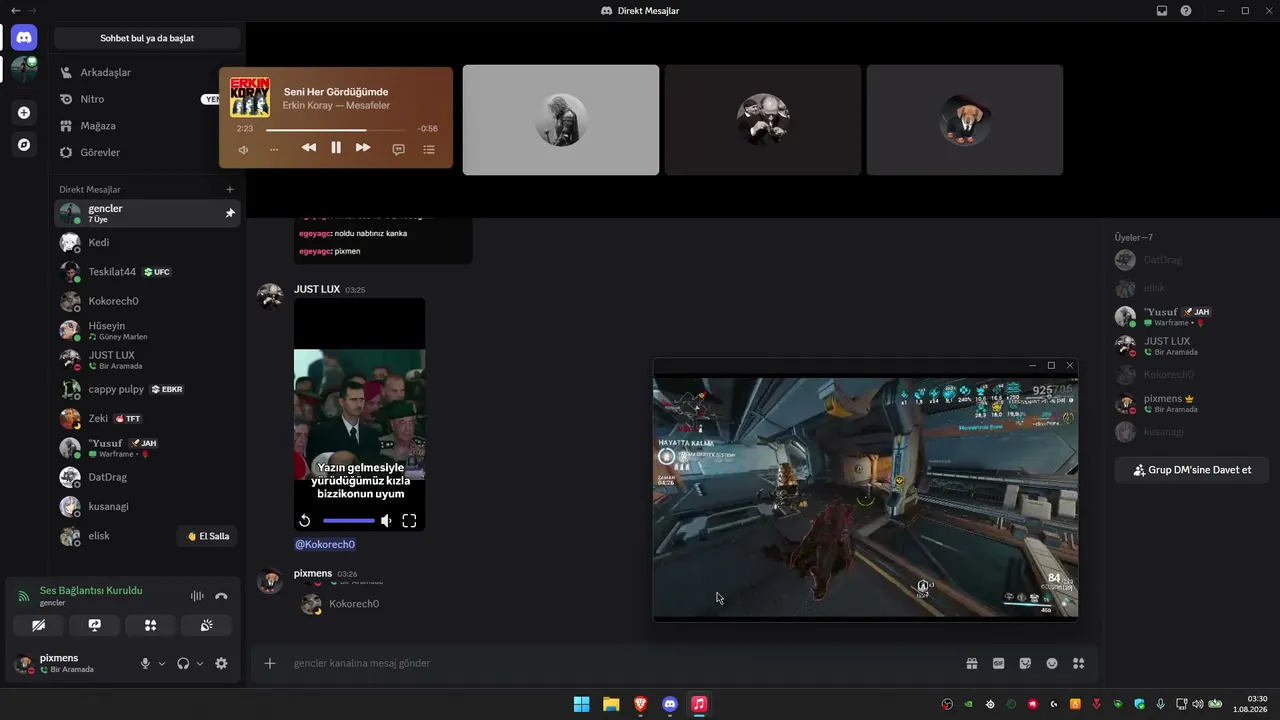Viewport: 1280px width, 720px height.
Task: Open direct message with Hüseyin
Action: (x=147, y=330)
